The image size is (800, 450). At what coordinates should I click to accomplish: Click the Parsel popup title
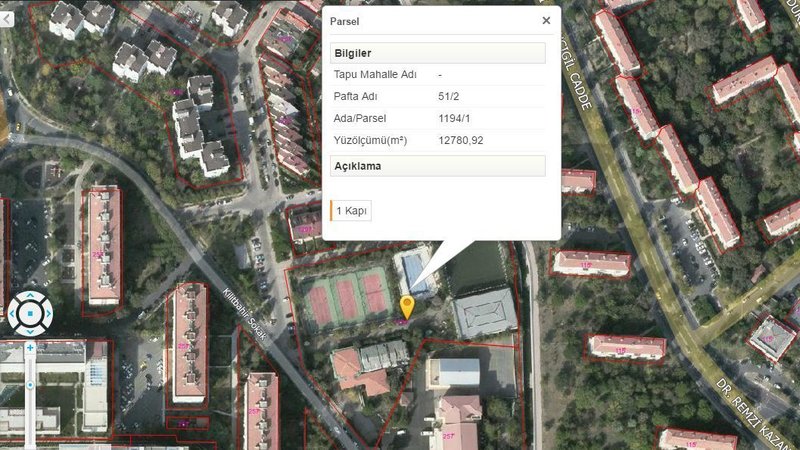pos(345,21)
